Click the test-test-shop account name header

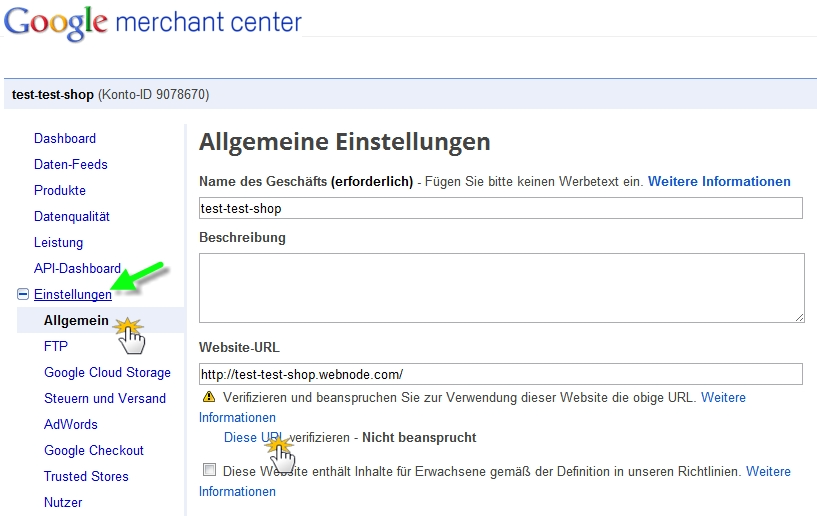coord(53,94)
